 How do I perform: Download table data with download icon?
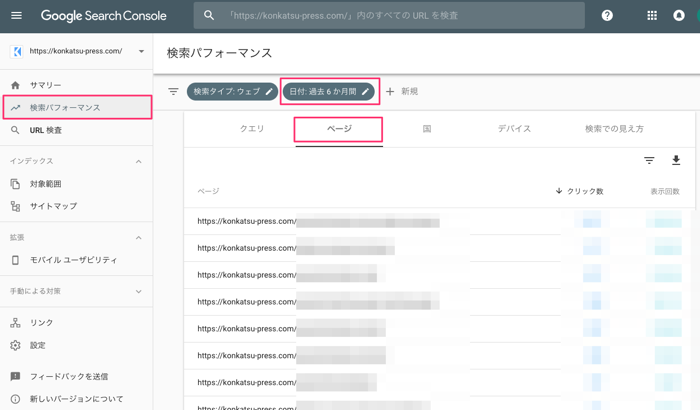coord(676,160)
